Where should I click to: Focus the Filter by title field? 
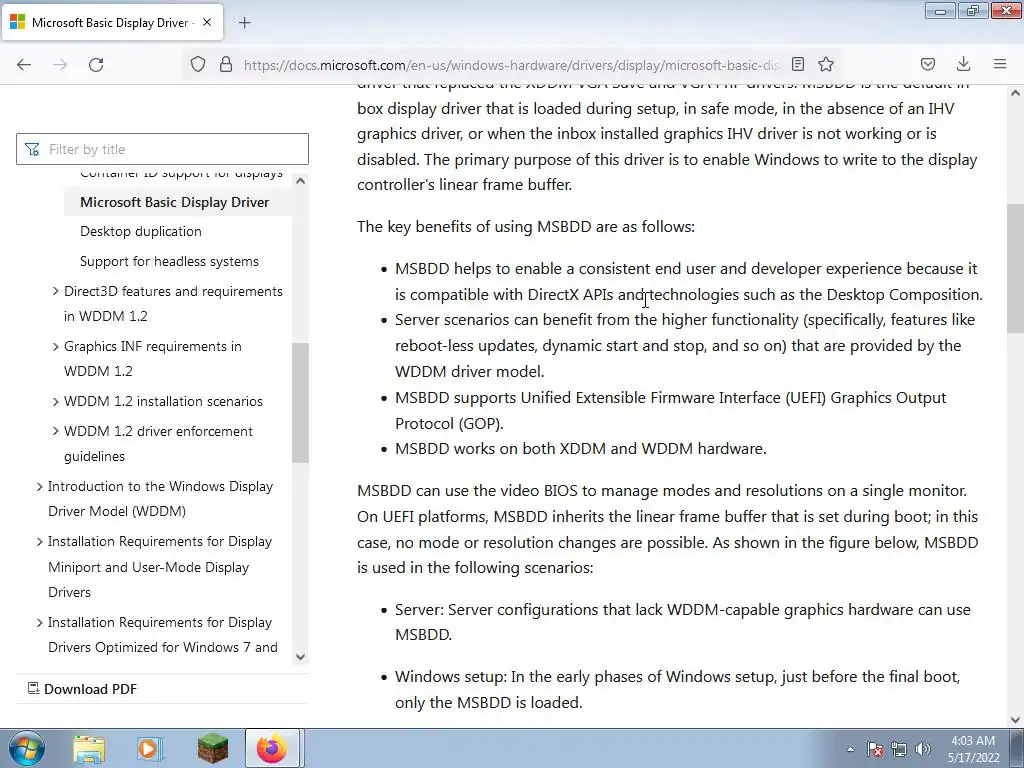coord(162,149)
